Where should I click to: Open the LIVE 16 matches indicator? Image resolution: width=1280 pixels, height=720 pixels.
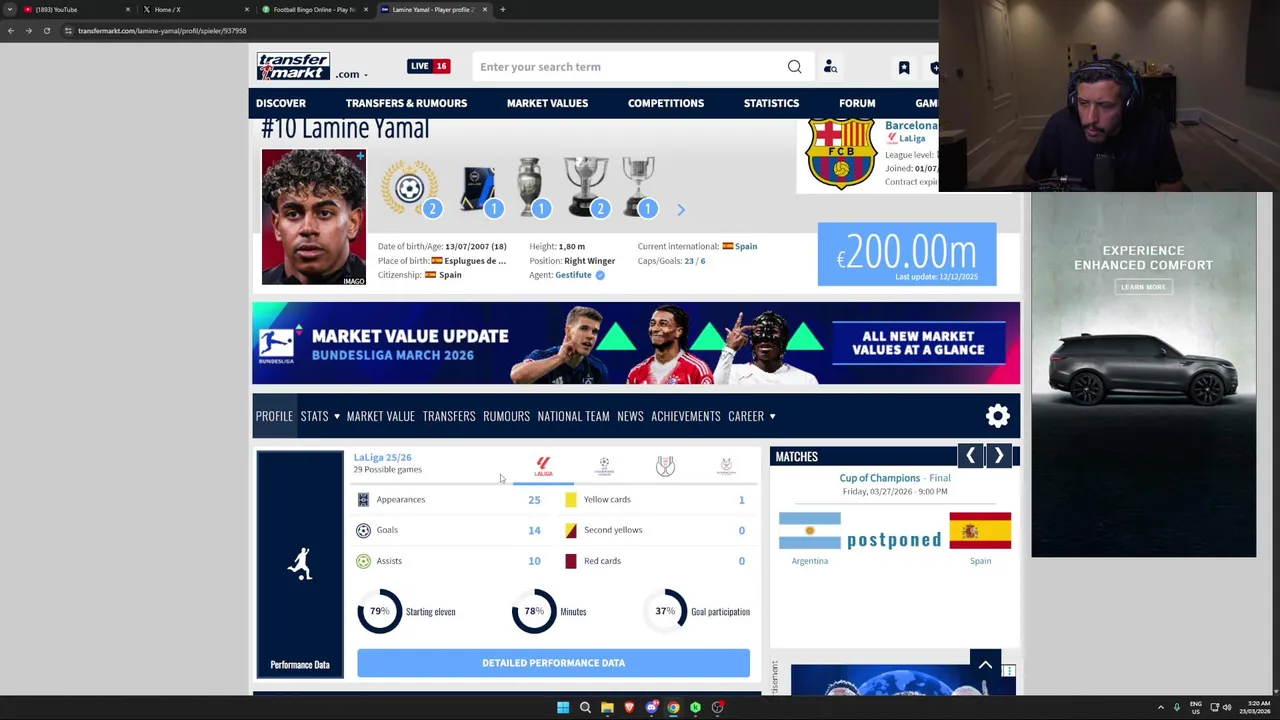coord(428,66)
